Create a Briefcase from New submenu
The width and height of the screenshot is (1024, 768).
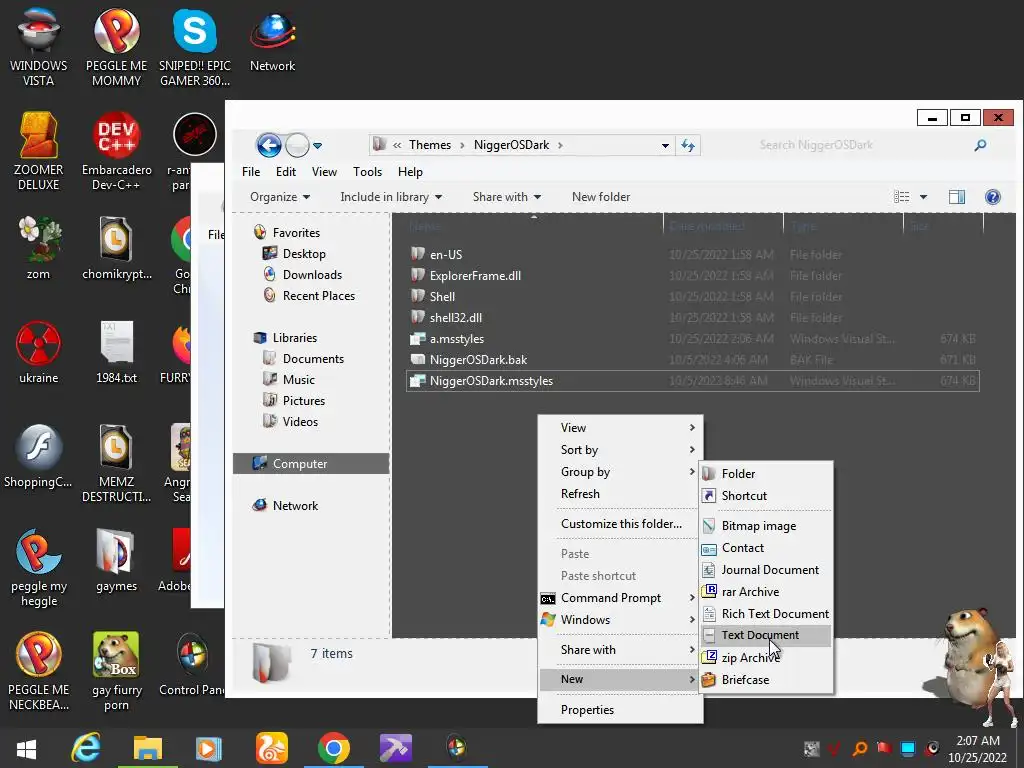[766, 680]
